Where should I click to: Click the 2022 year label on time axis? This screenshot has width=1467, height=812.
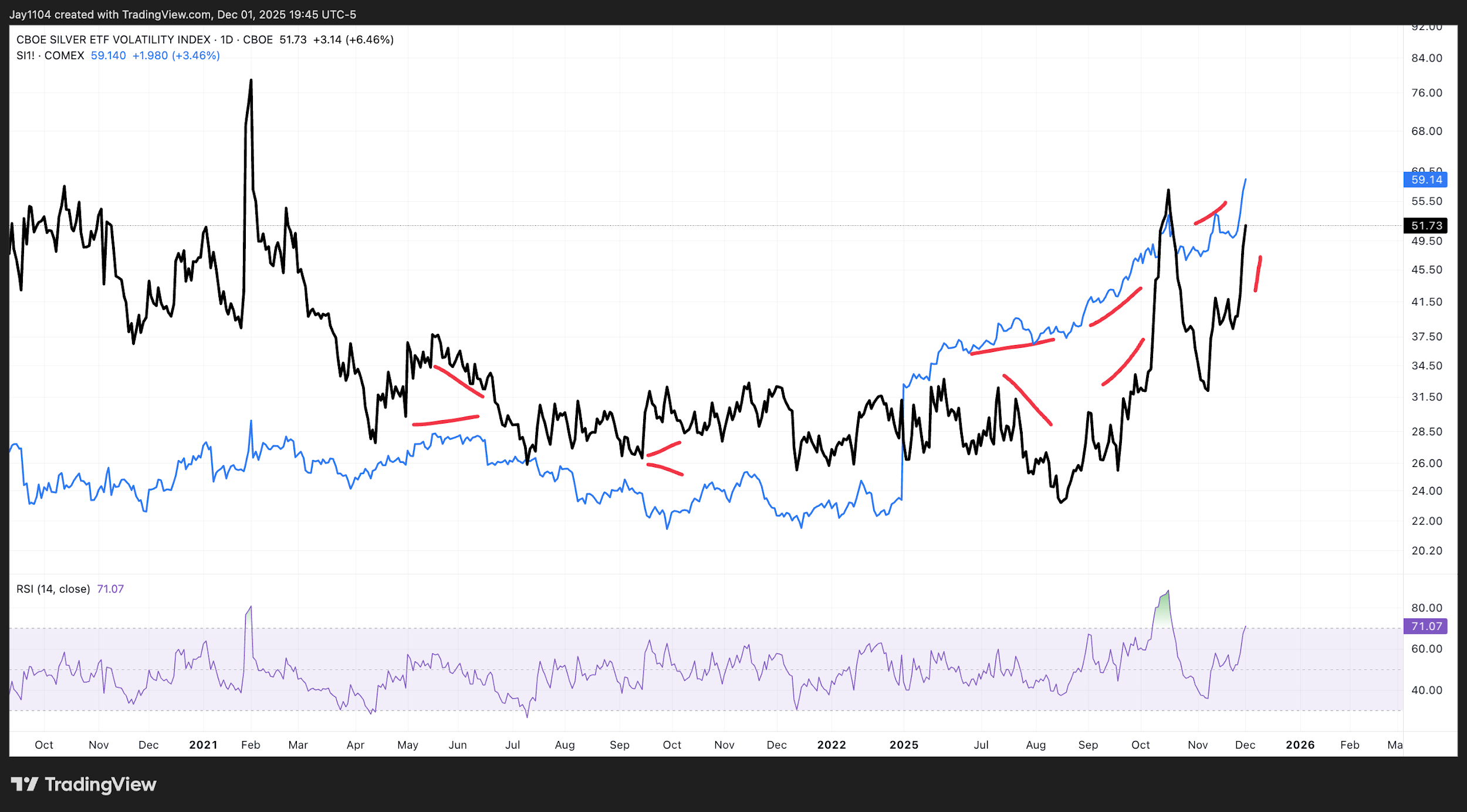coord(831,745)
